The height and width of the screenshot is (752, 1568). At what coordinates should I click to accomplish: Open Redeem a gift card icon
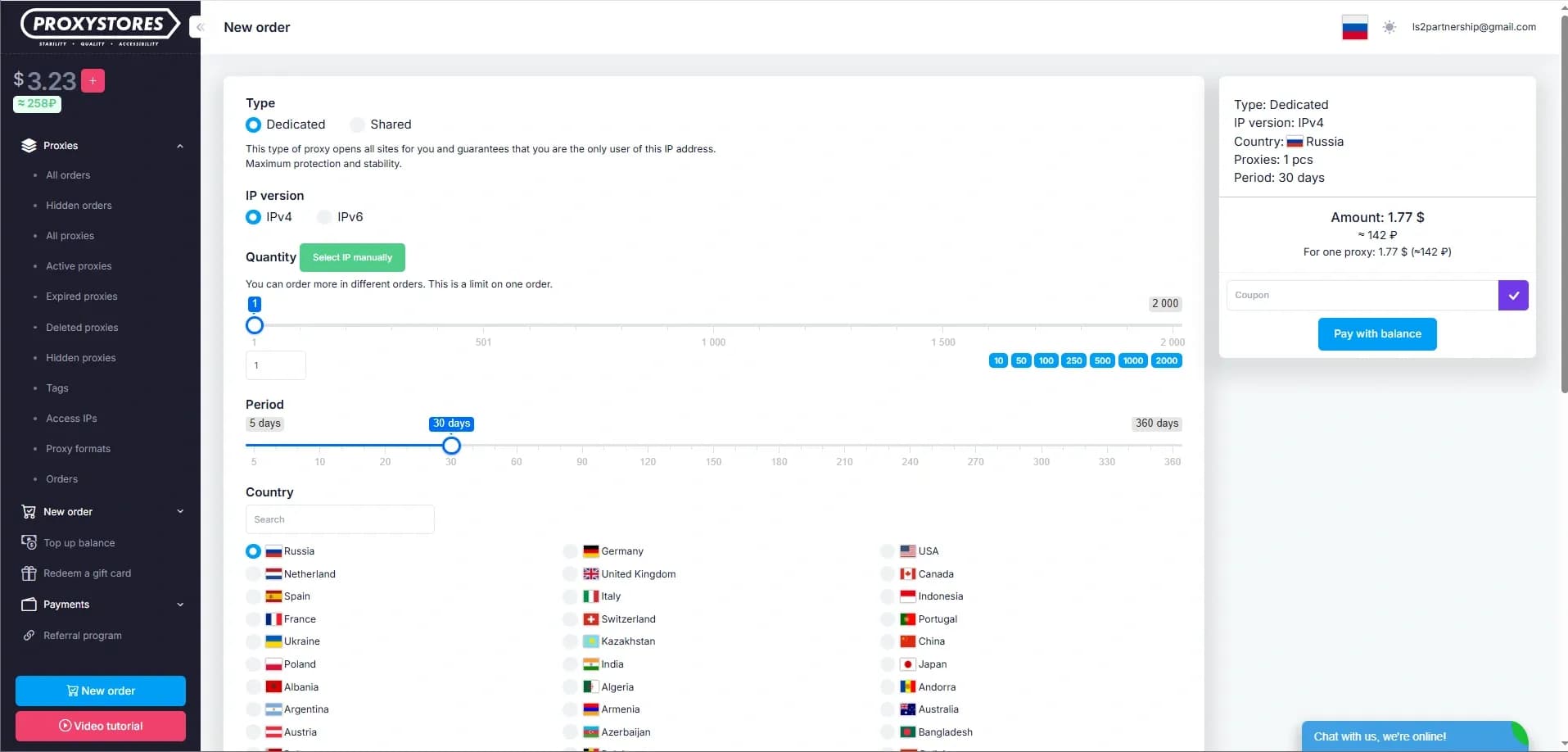pyautogui.click(x=29, y=573)
